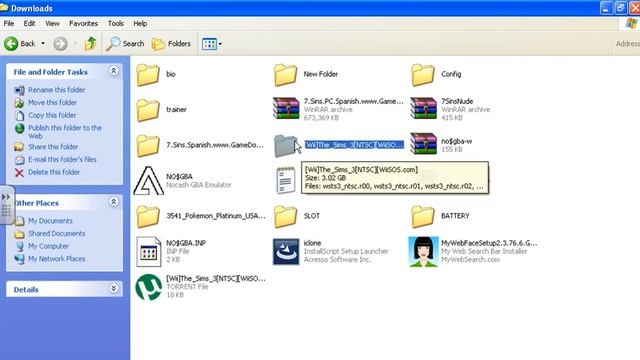Go up one folder level
The image size is (640, 360).
[x=90, y=43]
